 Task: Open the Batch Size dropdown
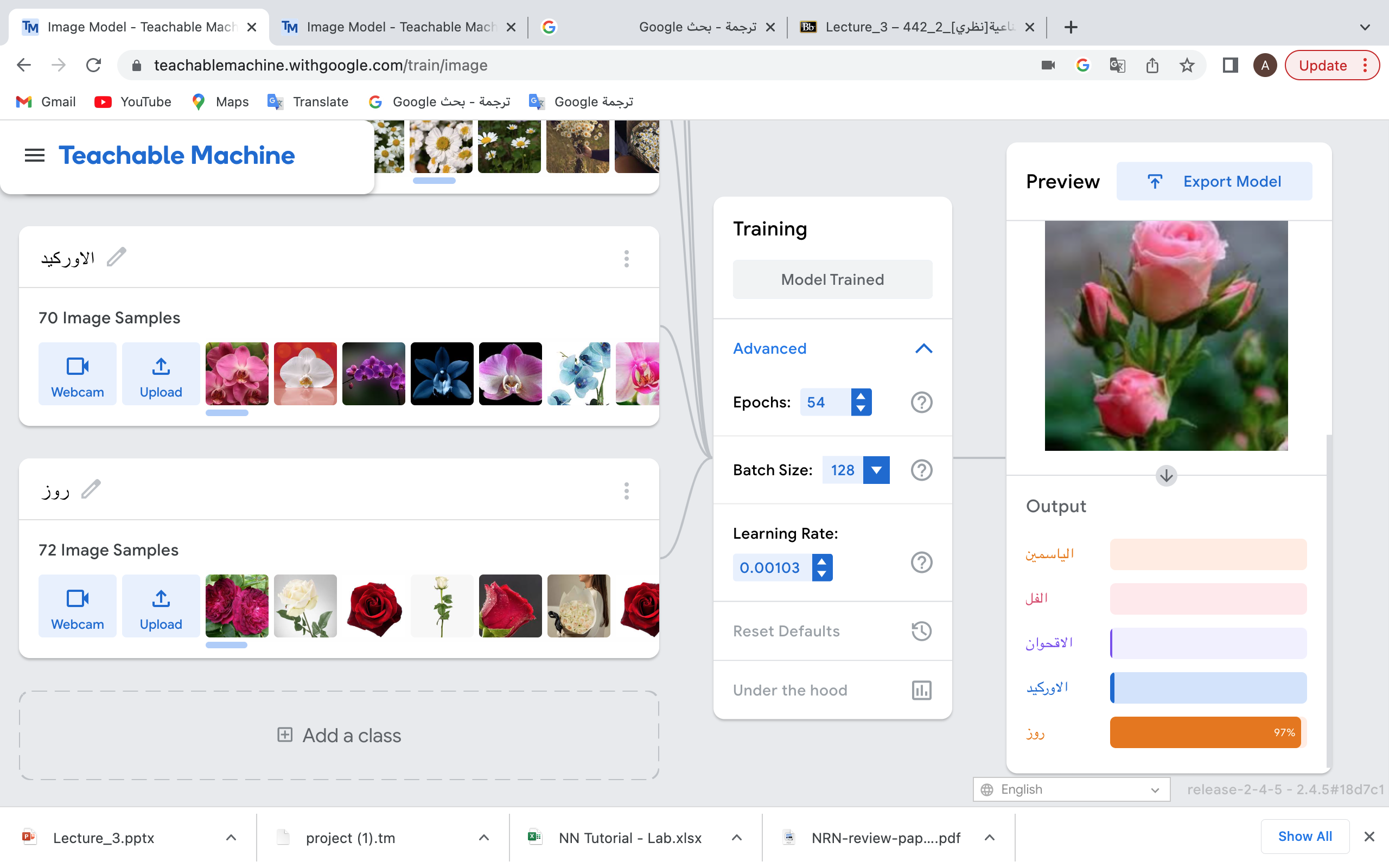(x=876, y=470)
